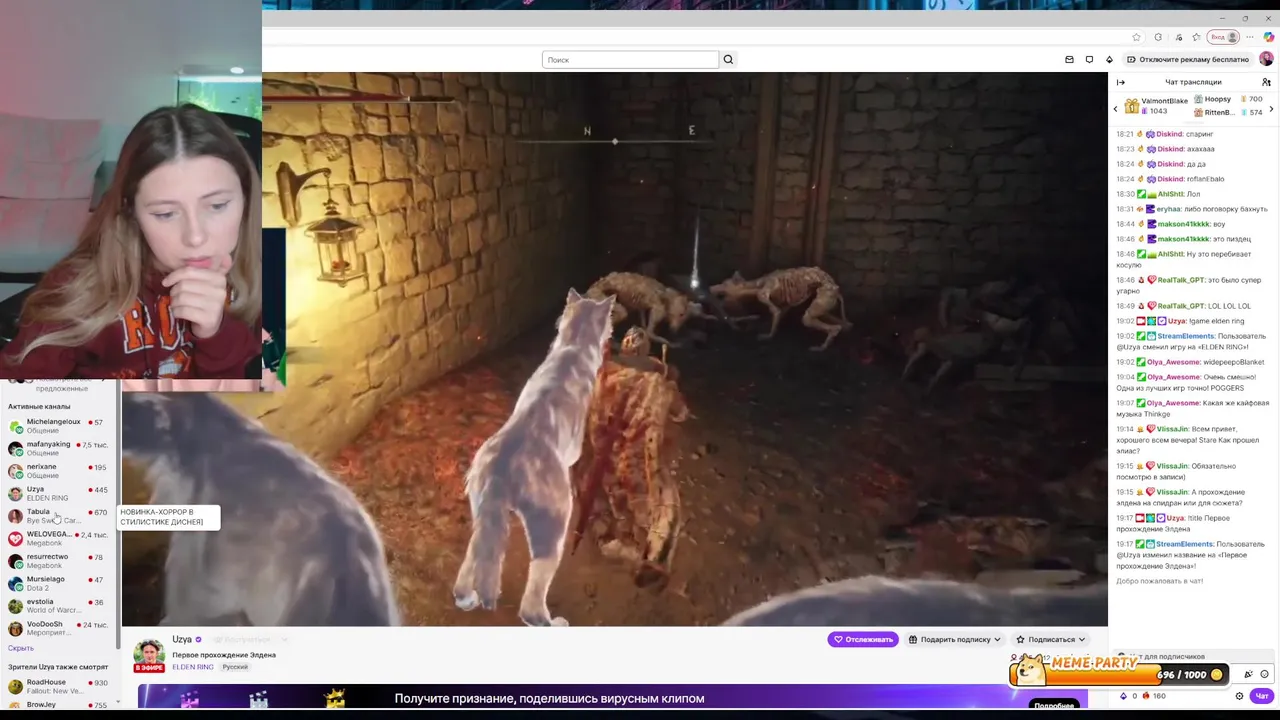Collapse the chat panel arrow icon
The height and width of the screenshot is (720, 1280).
(x=1121, y=82)
